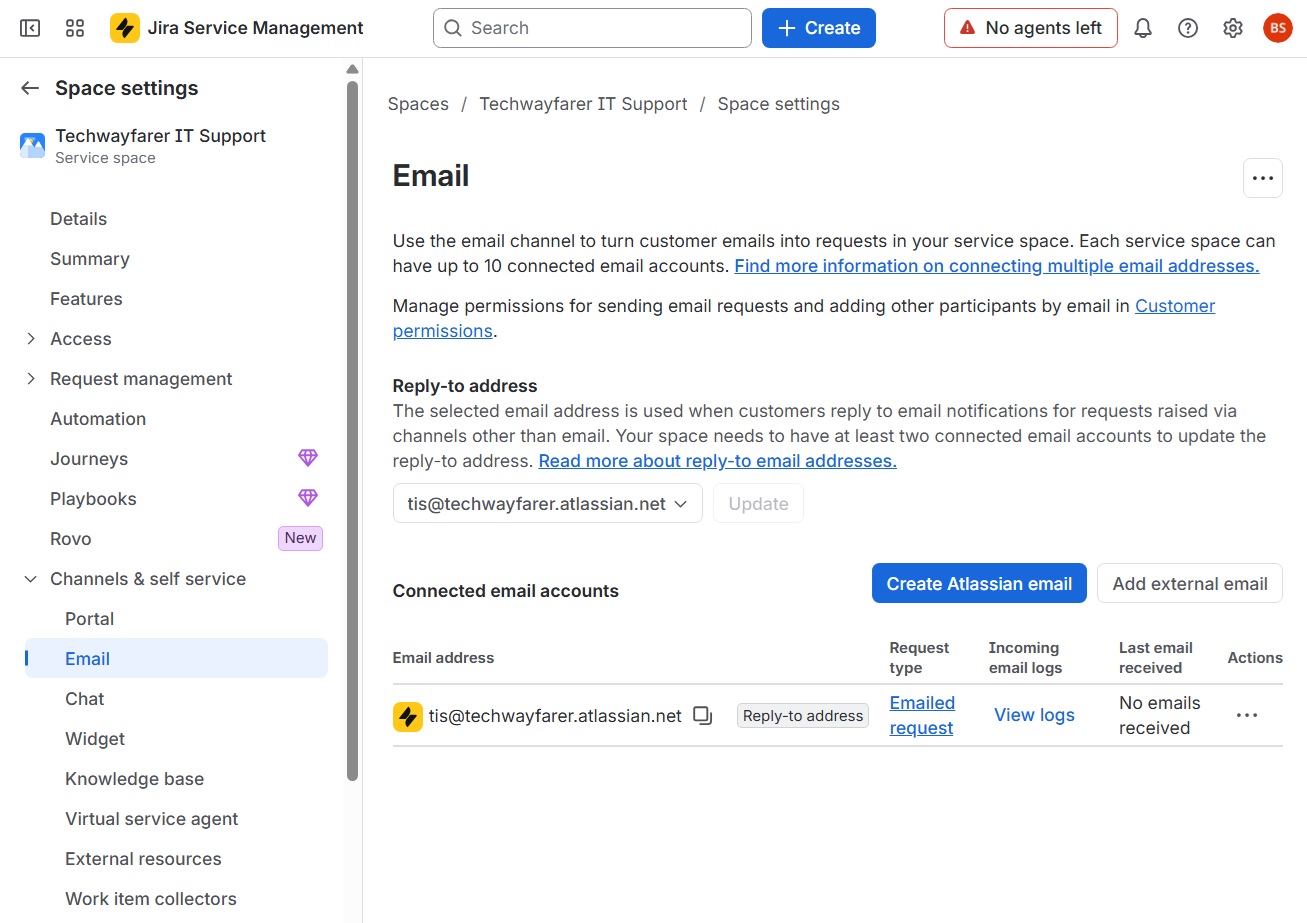Screen dimensions: 1307x923
Task: Click the Request type column header
Action: pos(919,658)
